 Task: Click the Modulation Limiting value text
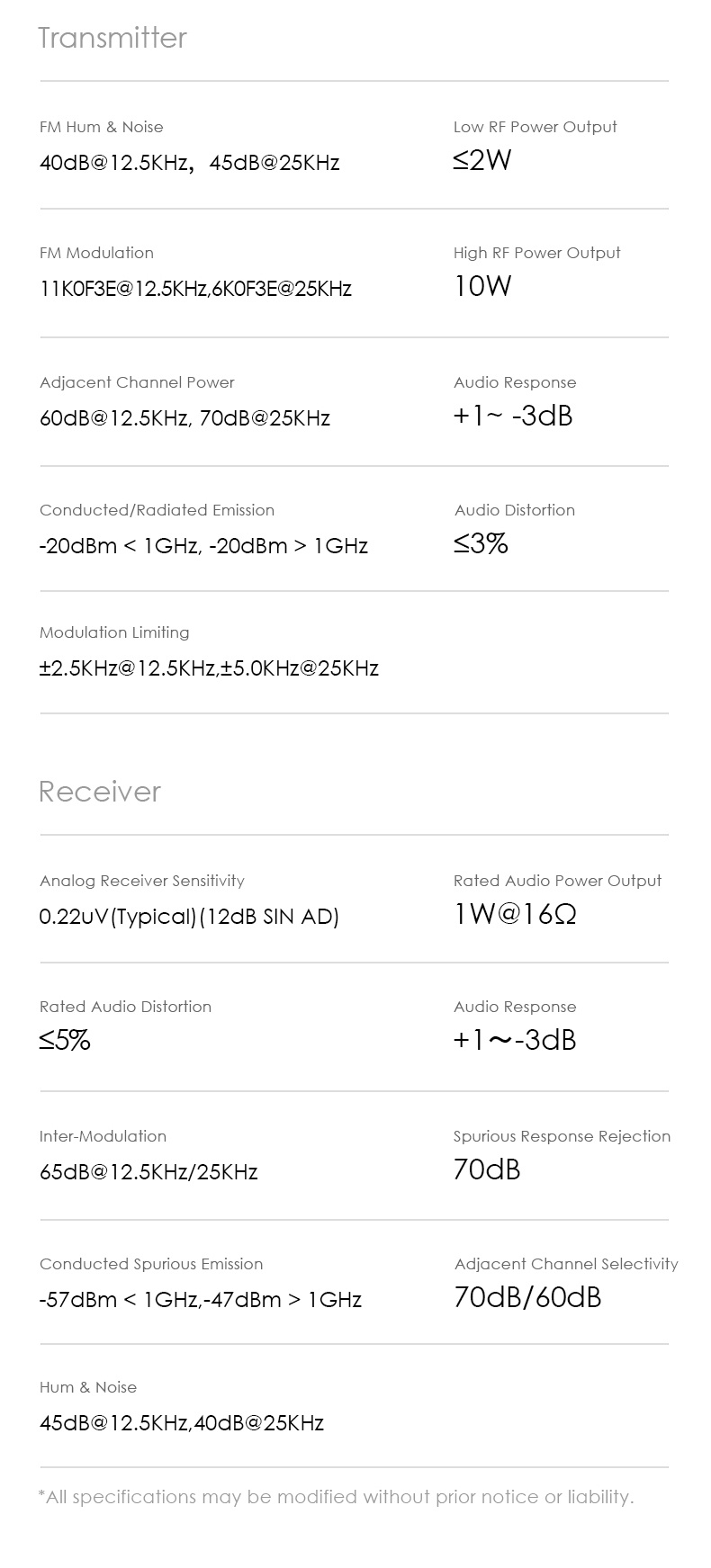tap(209, 668)
